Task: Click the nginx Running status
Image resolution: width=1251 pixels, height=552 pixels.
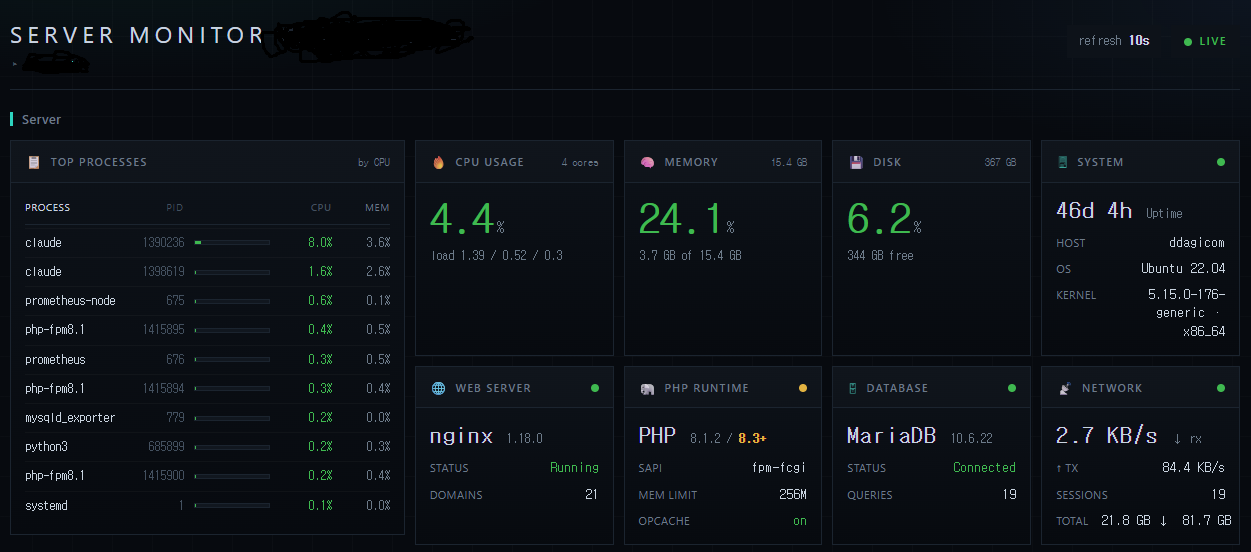Action: (574, 468)
